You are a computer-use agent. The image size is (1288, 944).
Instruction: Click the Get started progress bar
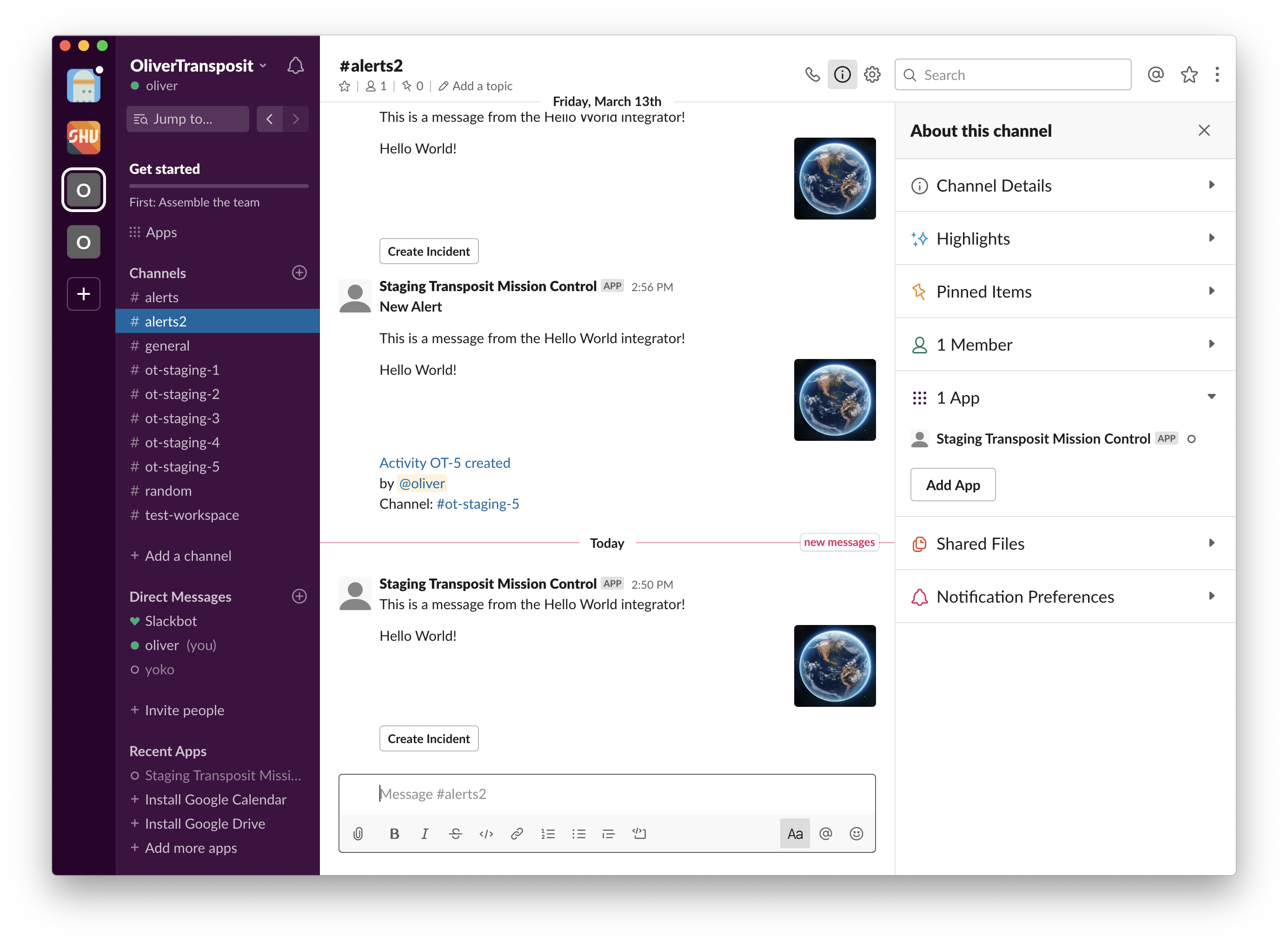pyautogui.click(x=218, y=186)
